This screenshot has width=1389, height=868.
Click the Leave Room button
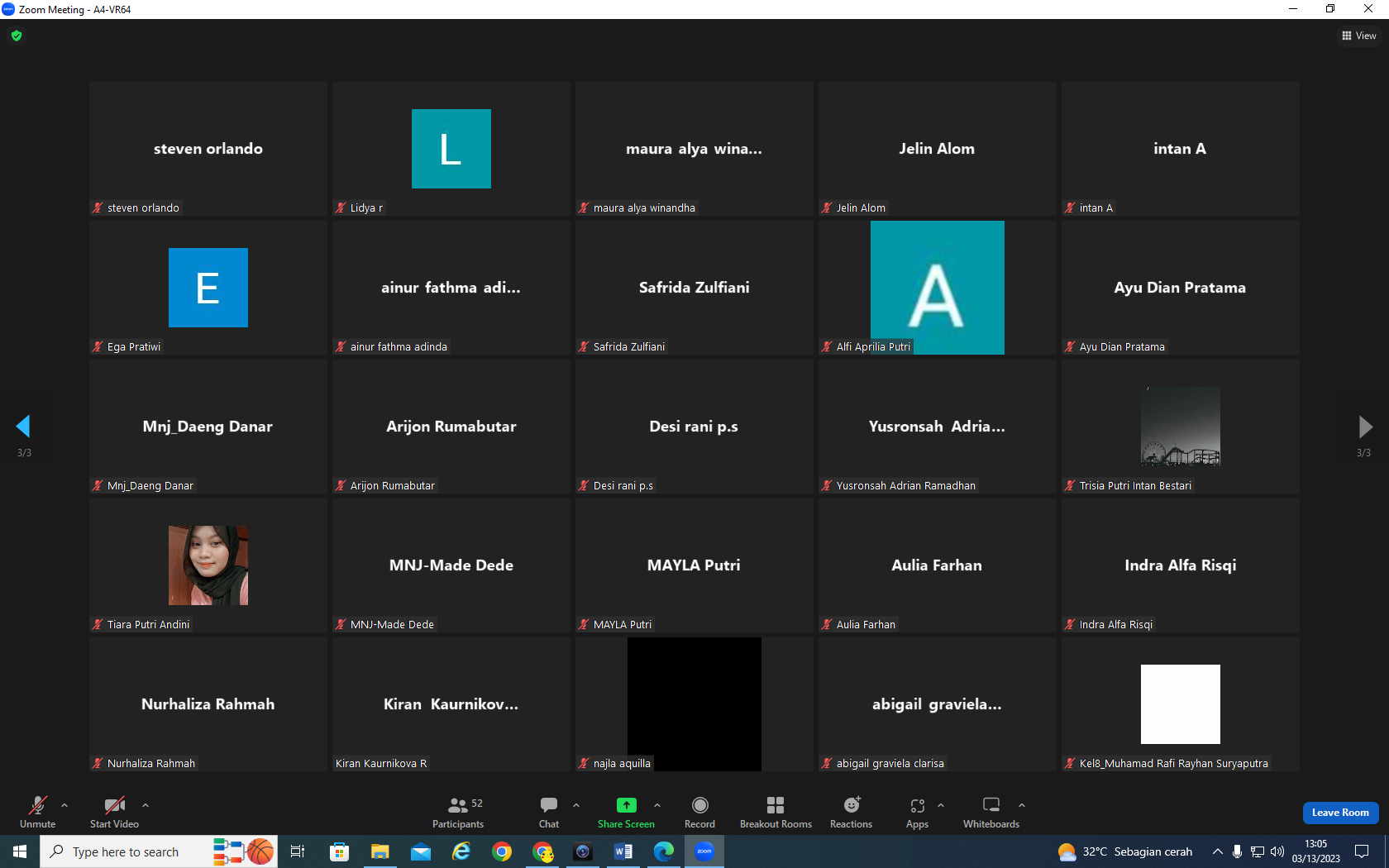click(x=1340, y=813)
